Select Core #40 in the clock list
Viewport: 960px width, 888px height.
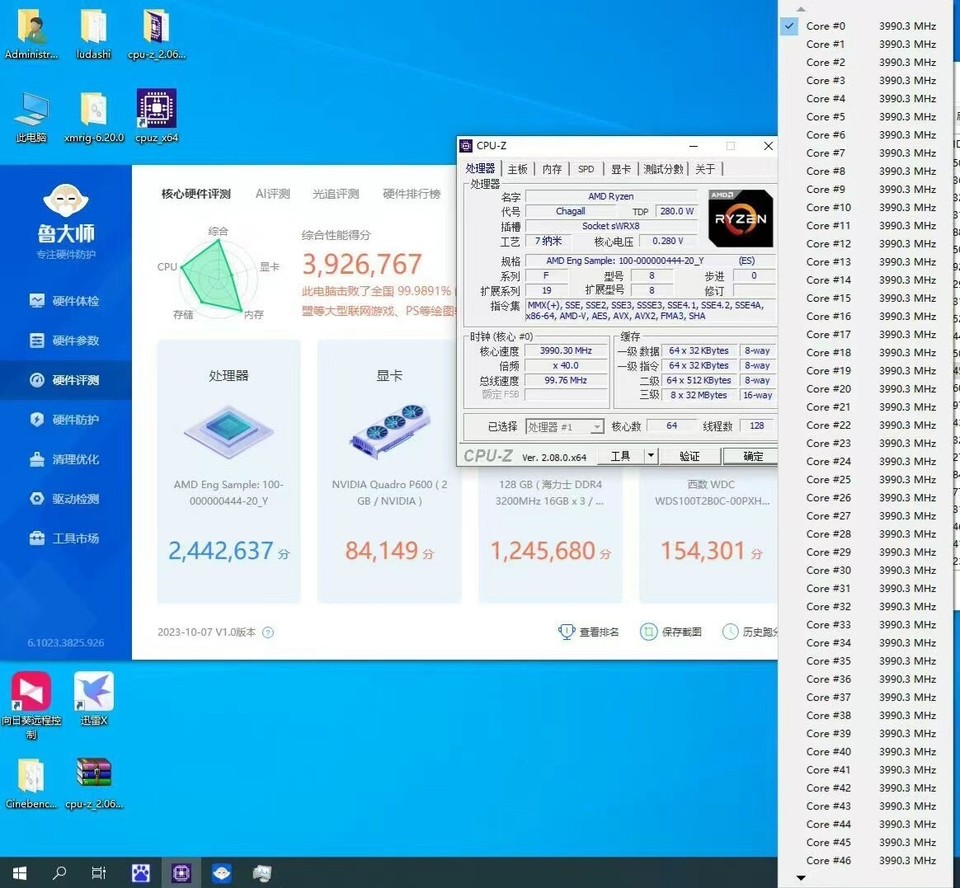point(866,751)
